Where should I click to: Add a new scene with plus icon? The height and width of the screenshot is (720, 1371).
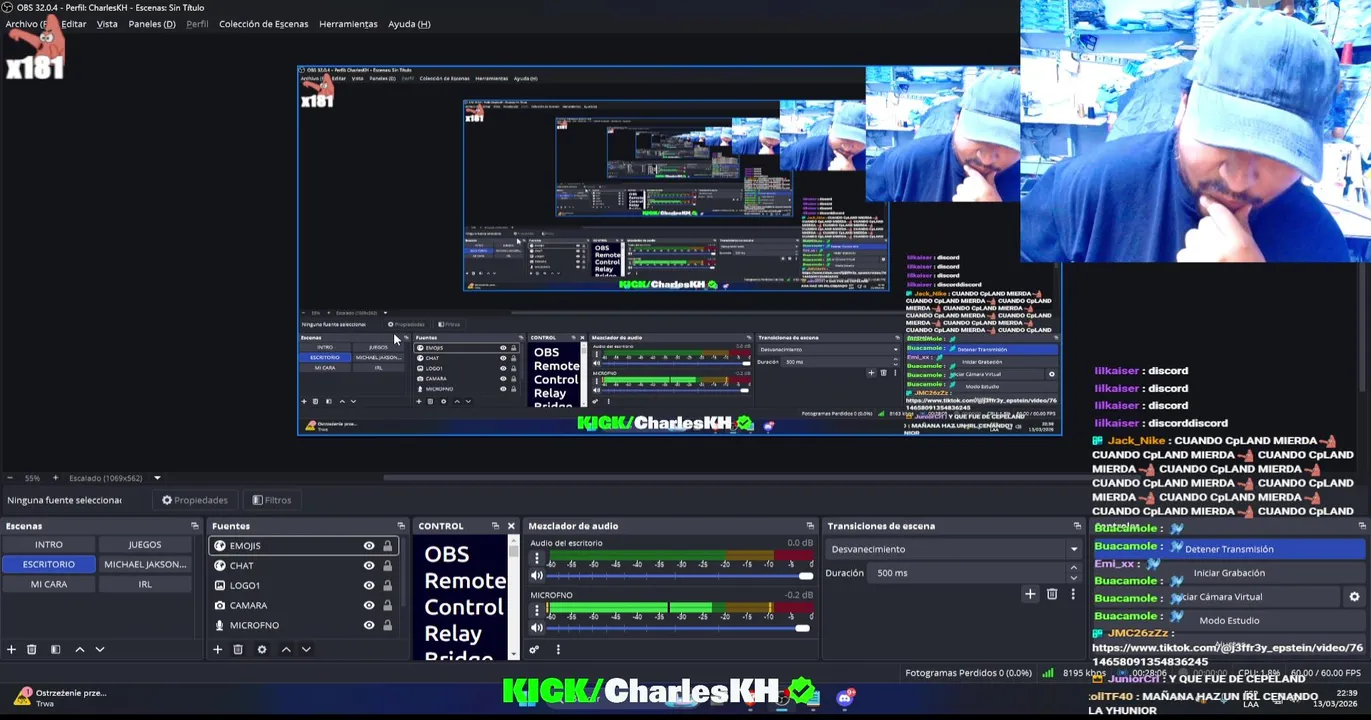pos(11,650)
